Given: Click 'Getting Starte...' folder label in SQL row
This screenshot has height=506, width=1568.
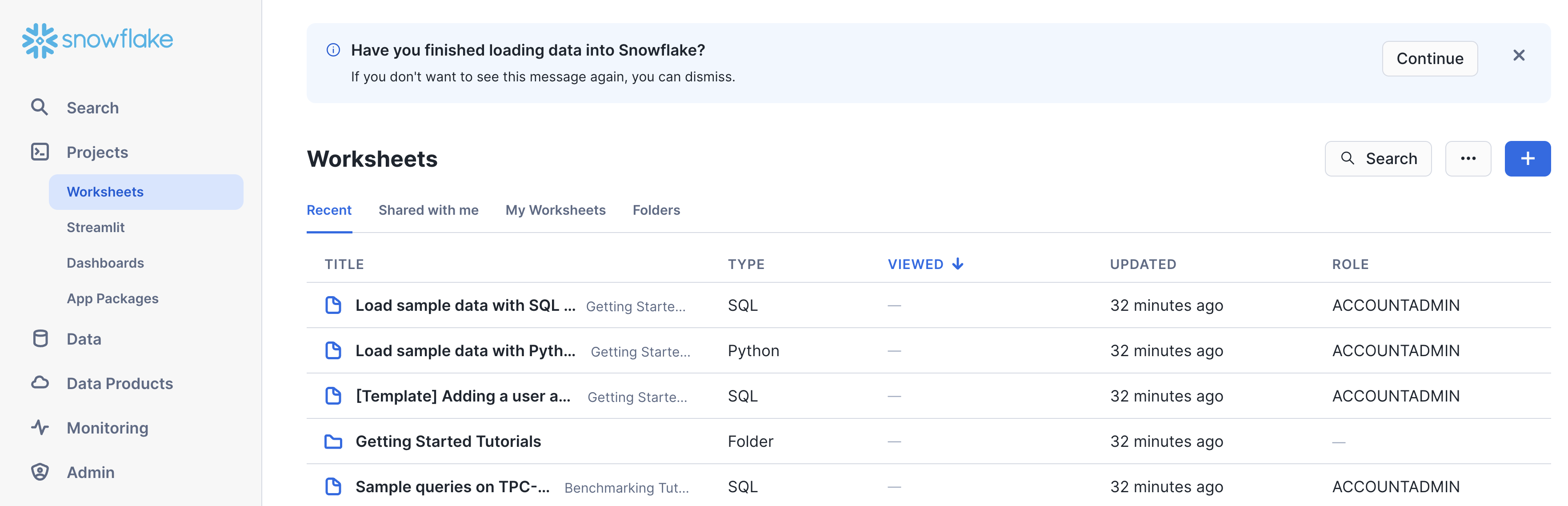Looking at the screenshot, I should 636,306.
